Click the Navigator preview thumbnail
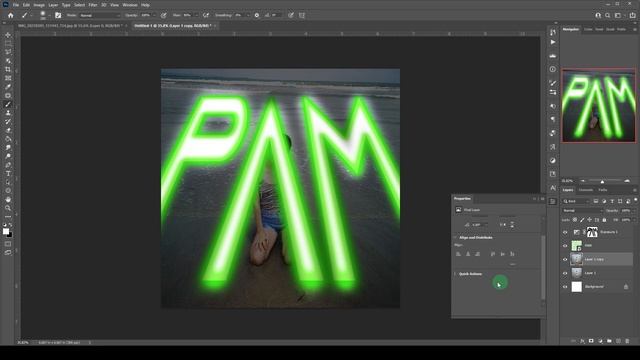 click(598, 105)
